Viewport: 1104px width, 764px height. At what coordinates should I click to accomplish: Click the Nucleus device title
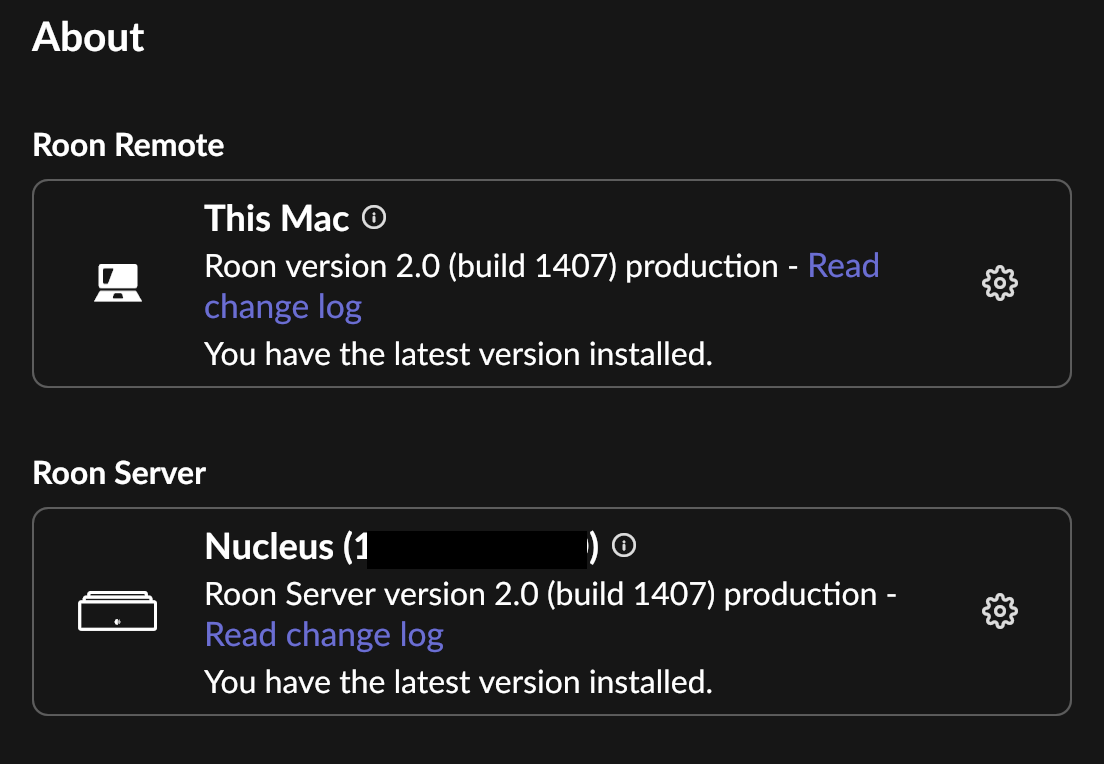click(x=269, y=546)
